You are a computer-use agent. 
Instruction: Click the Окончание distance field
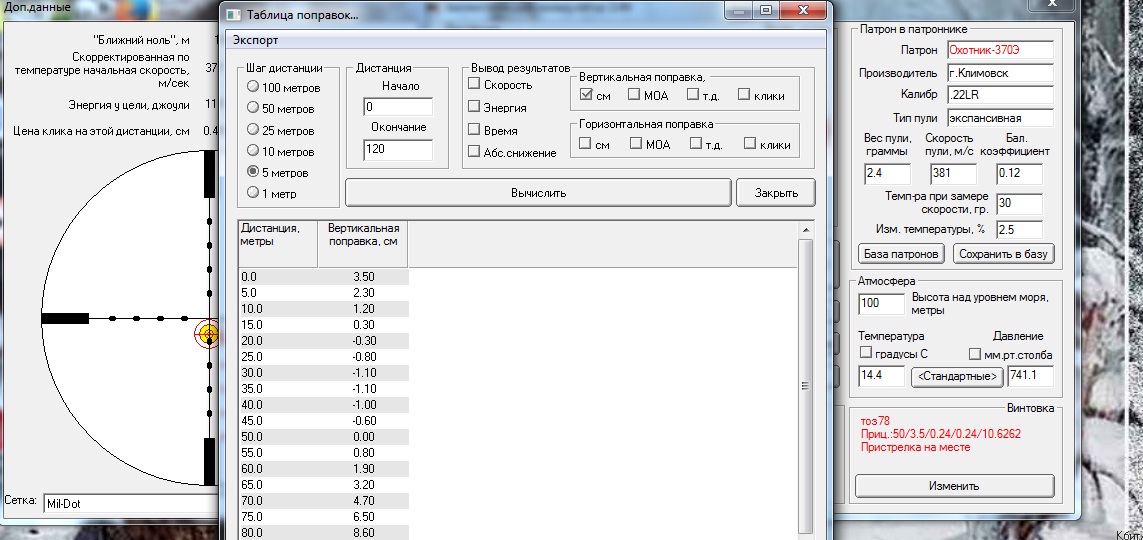click(398, 150)
